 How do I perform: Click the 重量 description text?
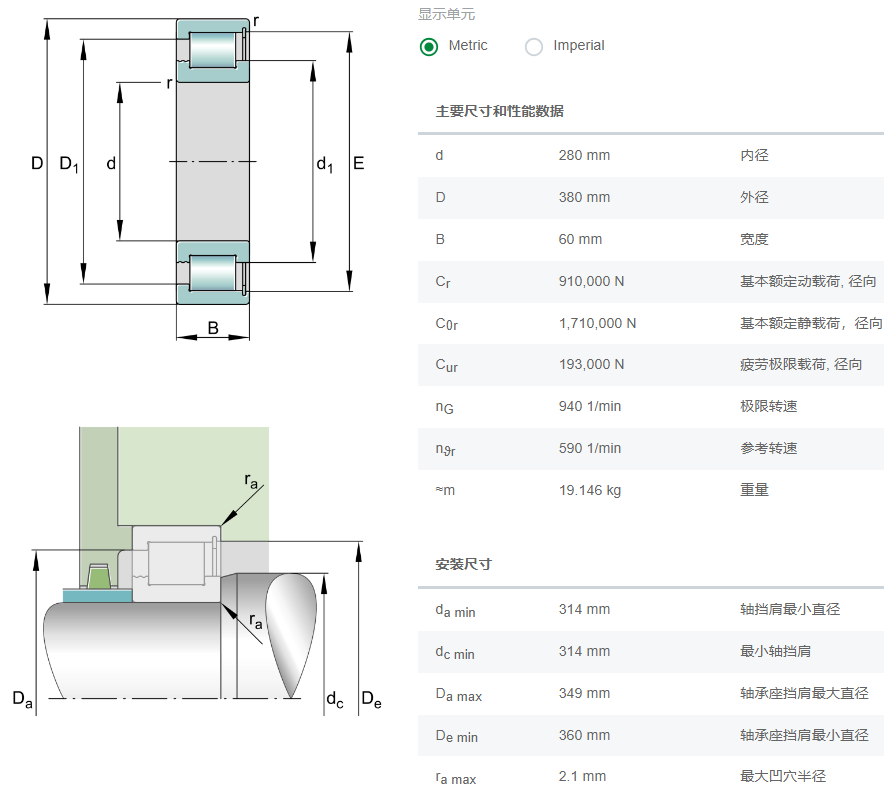click(x=754, y=490)
